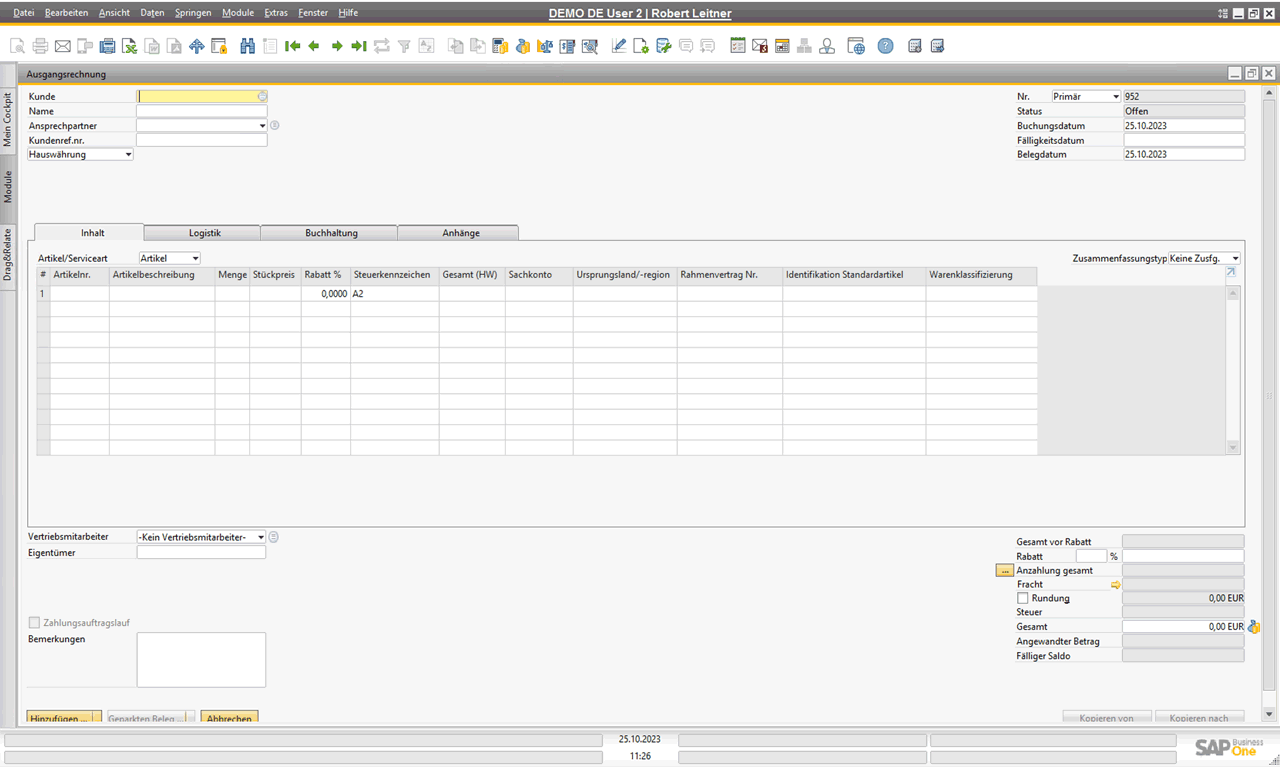Export to Excel using the toolbar icon
Screen dimensions: 1280x767
click(x=130, y=46)
